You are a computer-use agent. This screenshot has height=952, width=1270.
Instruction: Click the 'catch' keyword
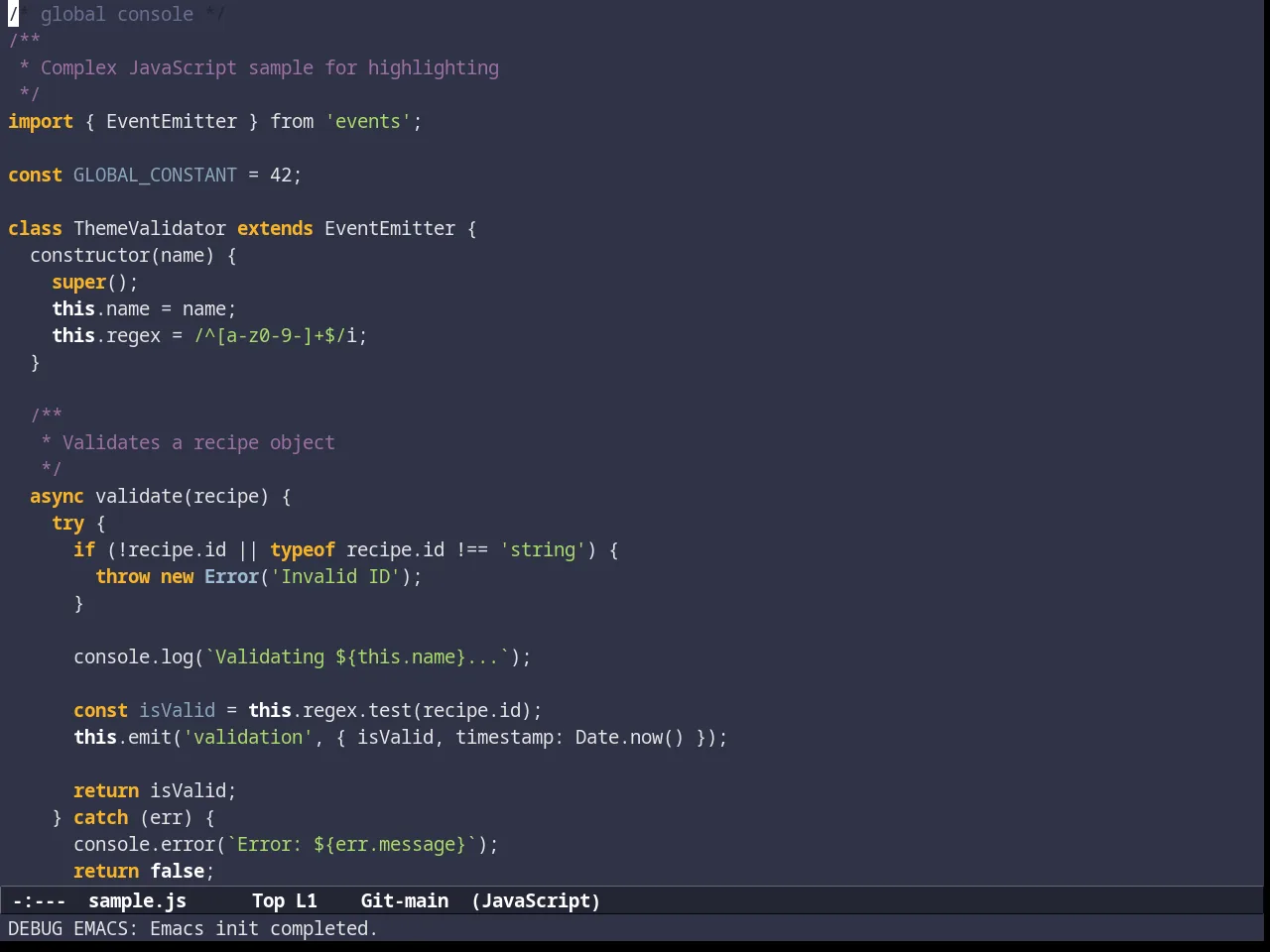pyautogui.click(x=100, y=817)
